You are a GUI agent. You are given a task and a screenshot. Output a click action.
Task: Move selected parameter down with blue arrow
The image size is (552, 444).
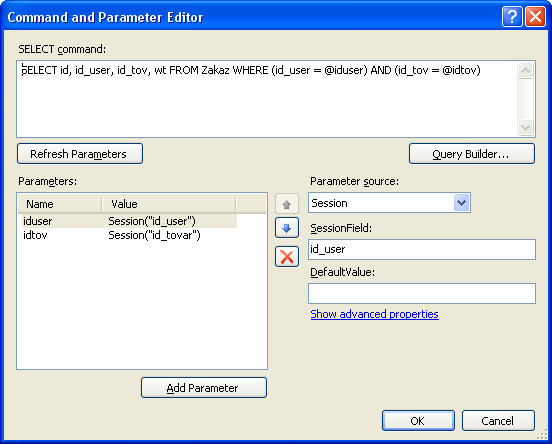[287, 228]
